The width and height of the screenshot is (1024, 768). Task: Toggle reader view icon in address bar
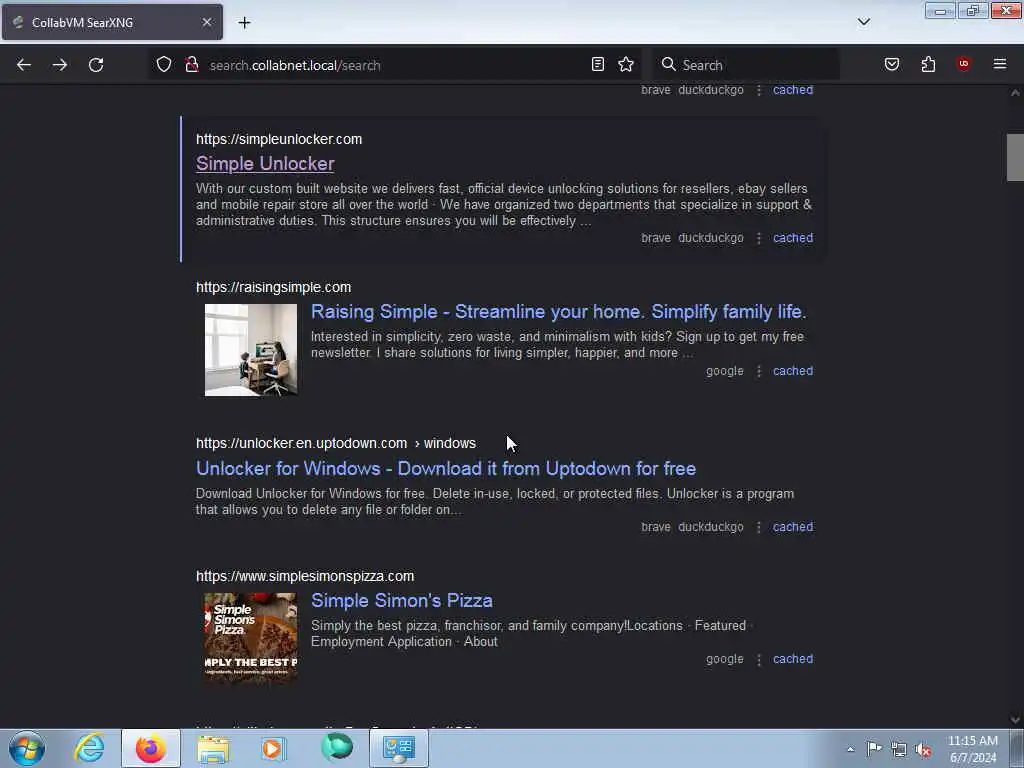[x=597, y=64]
